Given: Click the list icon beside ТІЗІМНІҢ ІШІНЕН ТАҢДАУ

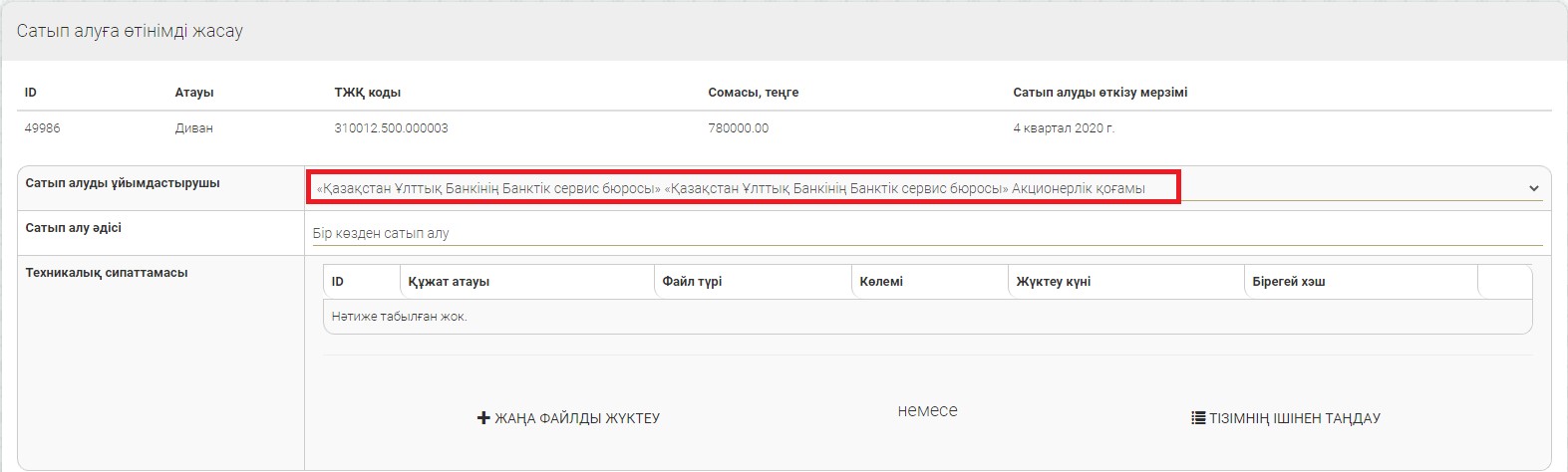Looking at the screenshot, I should click(1198, 418).
